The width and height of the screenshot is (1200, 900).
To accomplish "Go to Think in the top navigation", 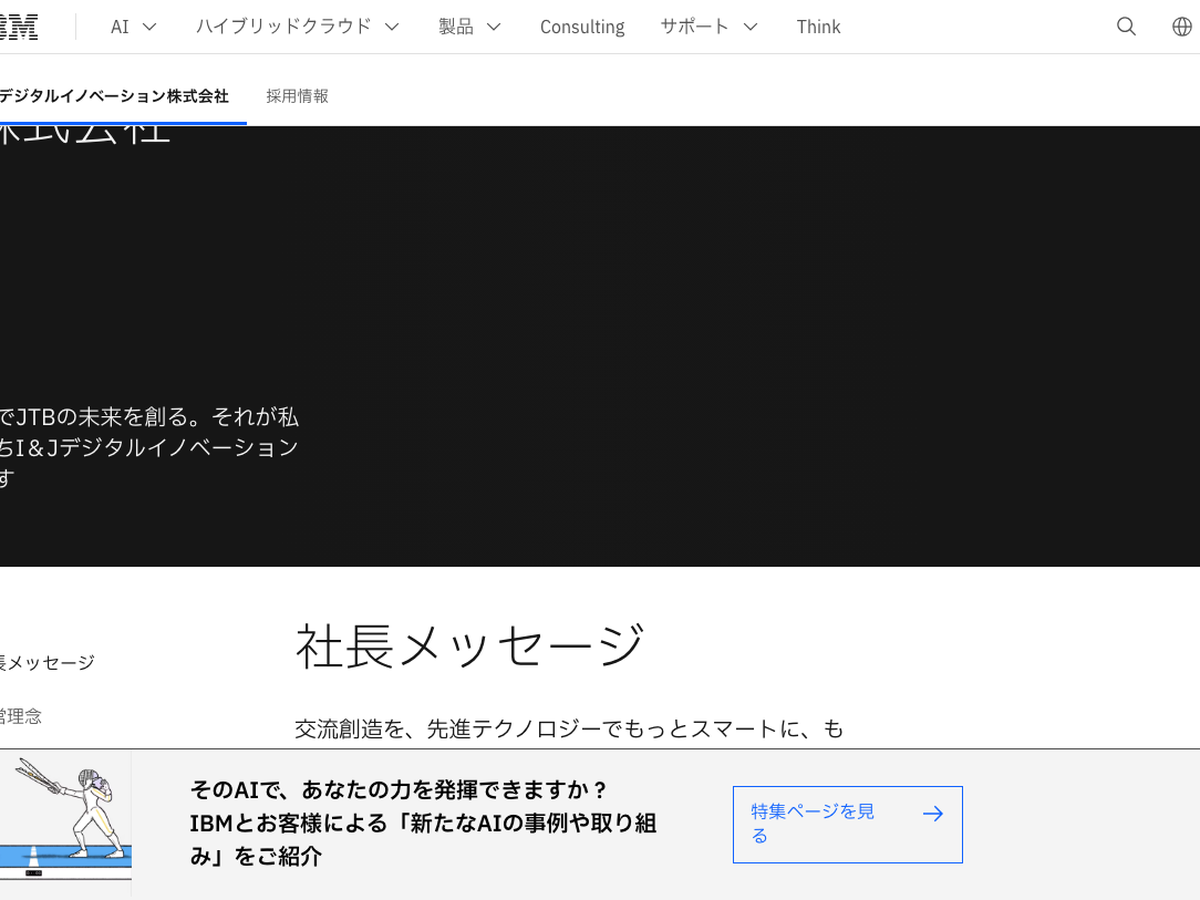I will pyautogui.click(x=818, y=27).
